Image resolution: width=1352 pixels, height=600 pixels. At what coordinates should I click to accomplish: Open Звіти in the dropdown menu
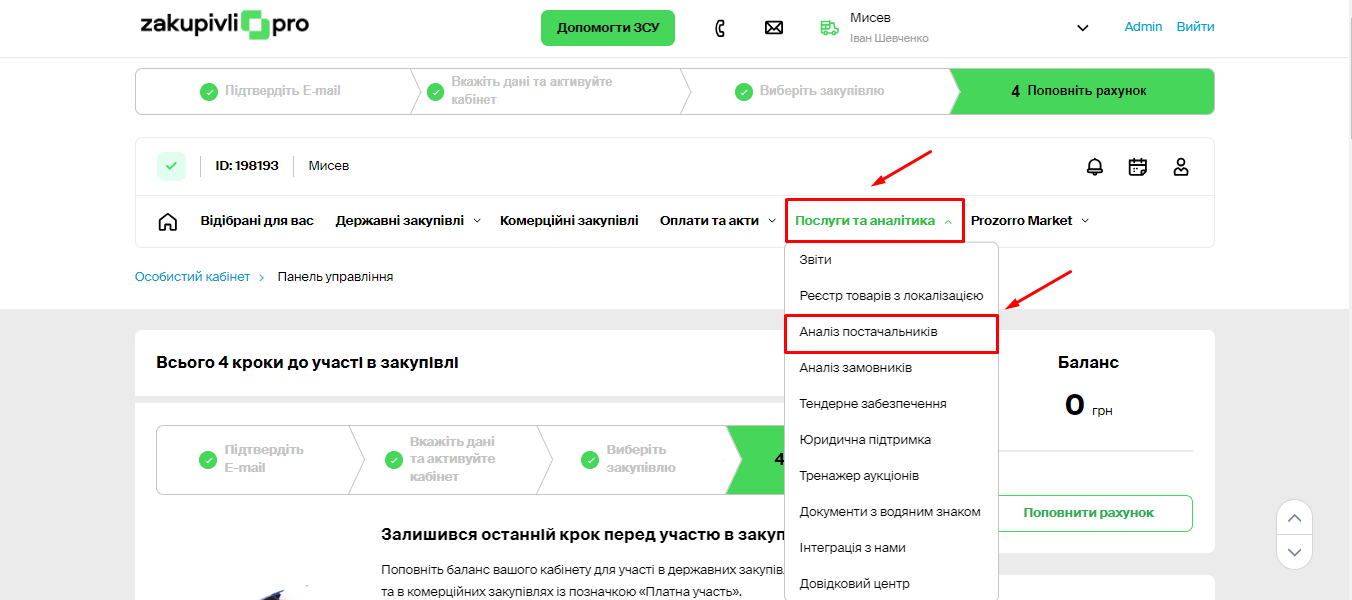[815, 260]
